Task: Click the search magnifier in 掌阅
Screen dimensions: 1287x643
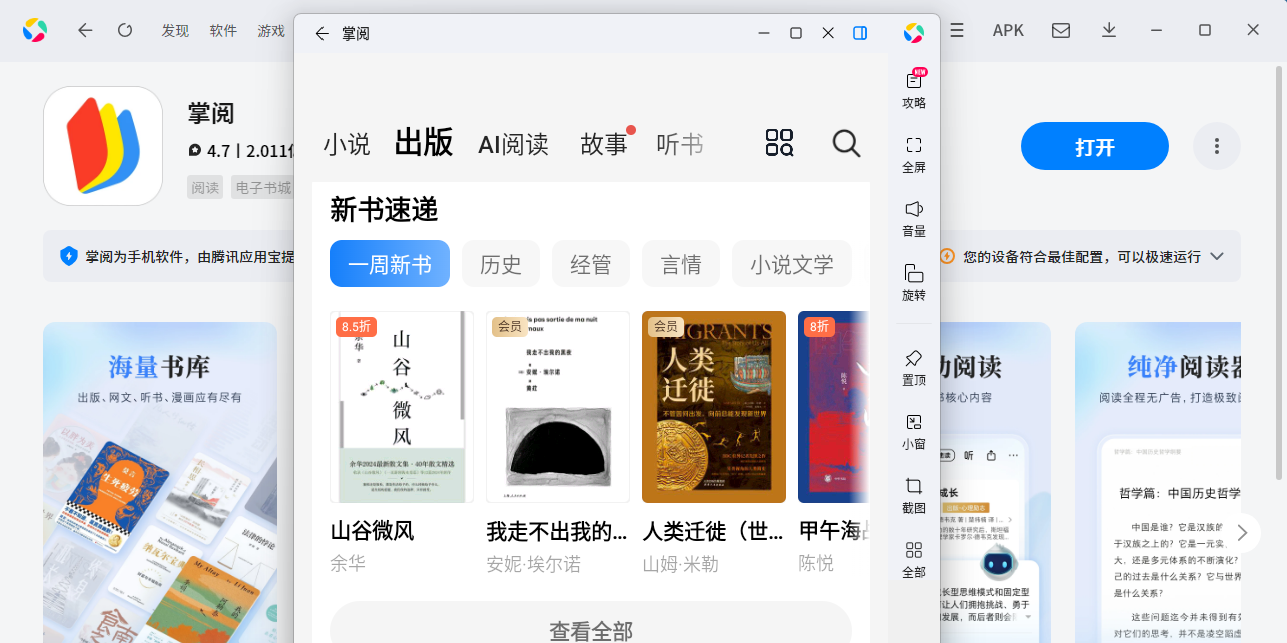Action: coord(846,144)
